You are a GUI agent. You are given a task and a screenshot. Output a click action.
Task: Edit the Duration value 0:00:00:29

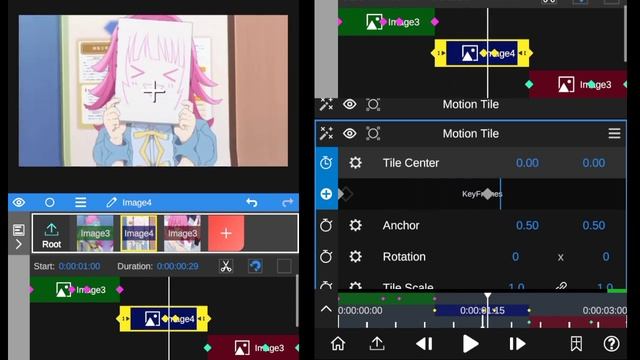178,266
